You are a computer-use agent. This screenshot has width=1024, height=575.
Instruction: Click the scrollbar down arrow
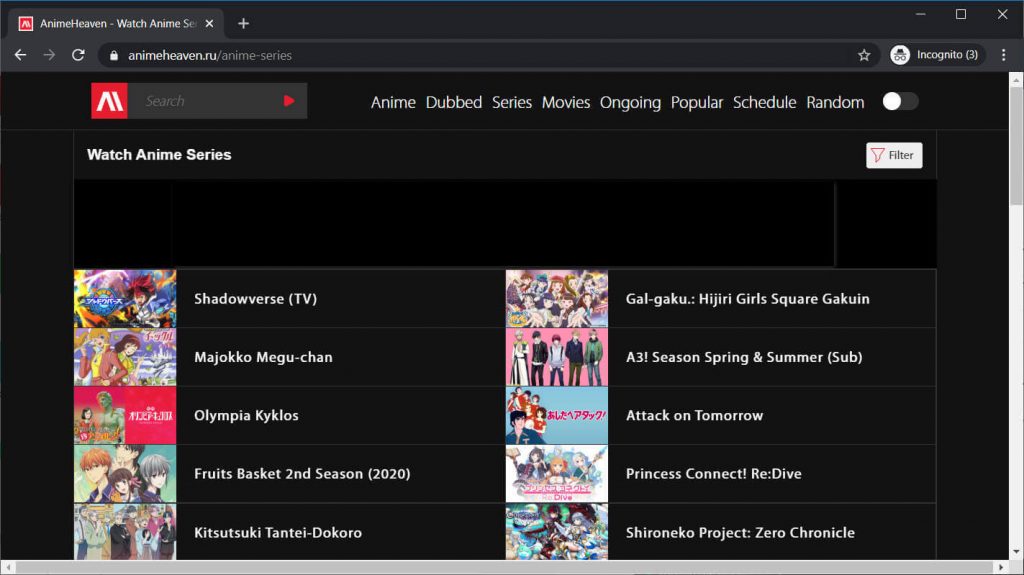coord(1016,552)
